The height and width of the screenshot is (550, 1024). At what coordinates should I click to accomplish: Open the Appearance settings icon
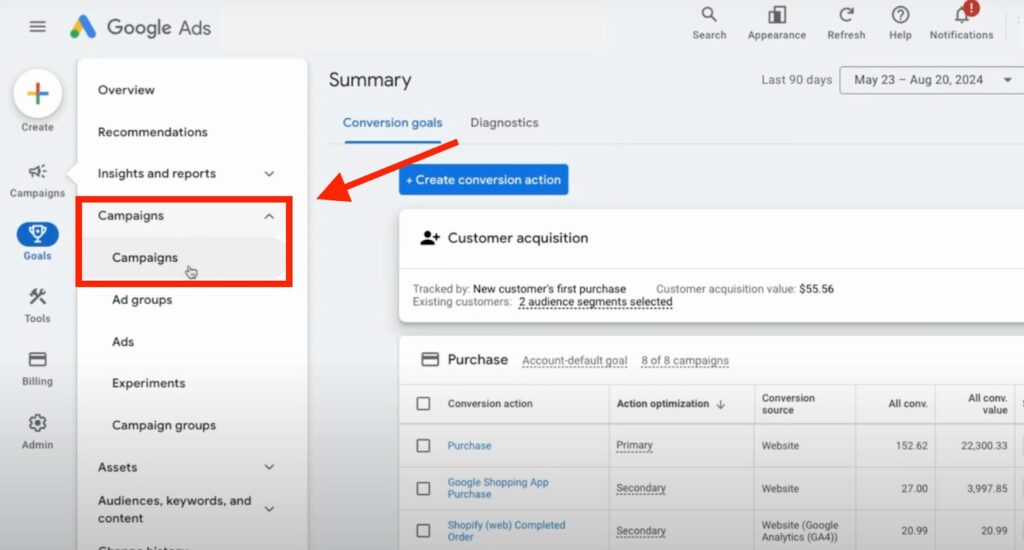pos(776,15)
